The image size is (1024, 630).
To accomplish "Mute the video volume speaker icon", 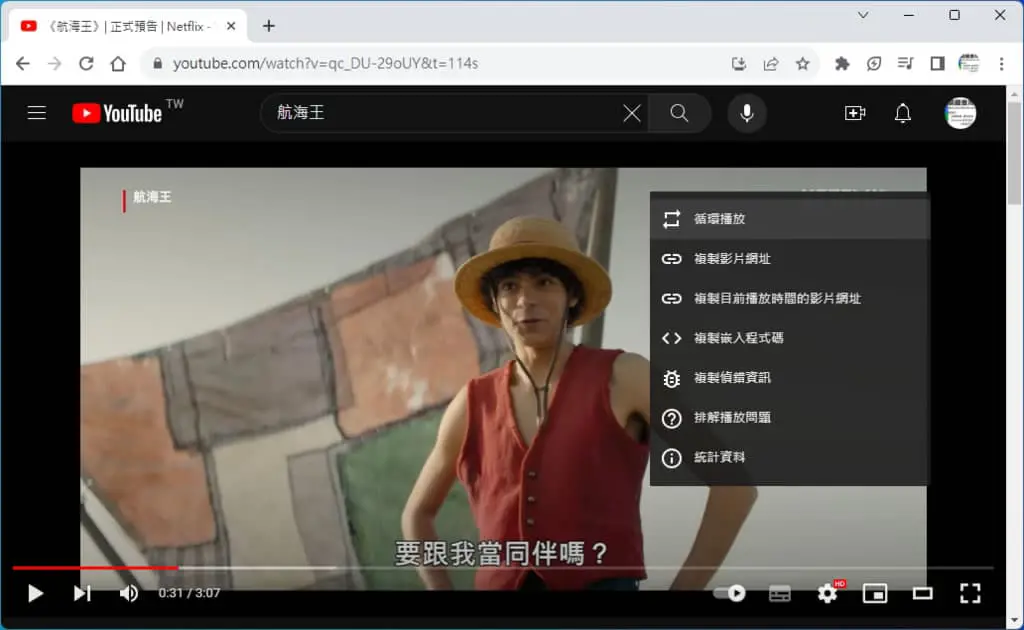I will 129,593.
